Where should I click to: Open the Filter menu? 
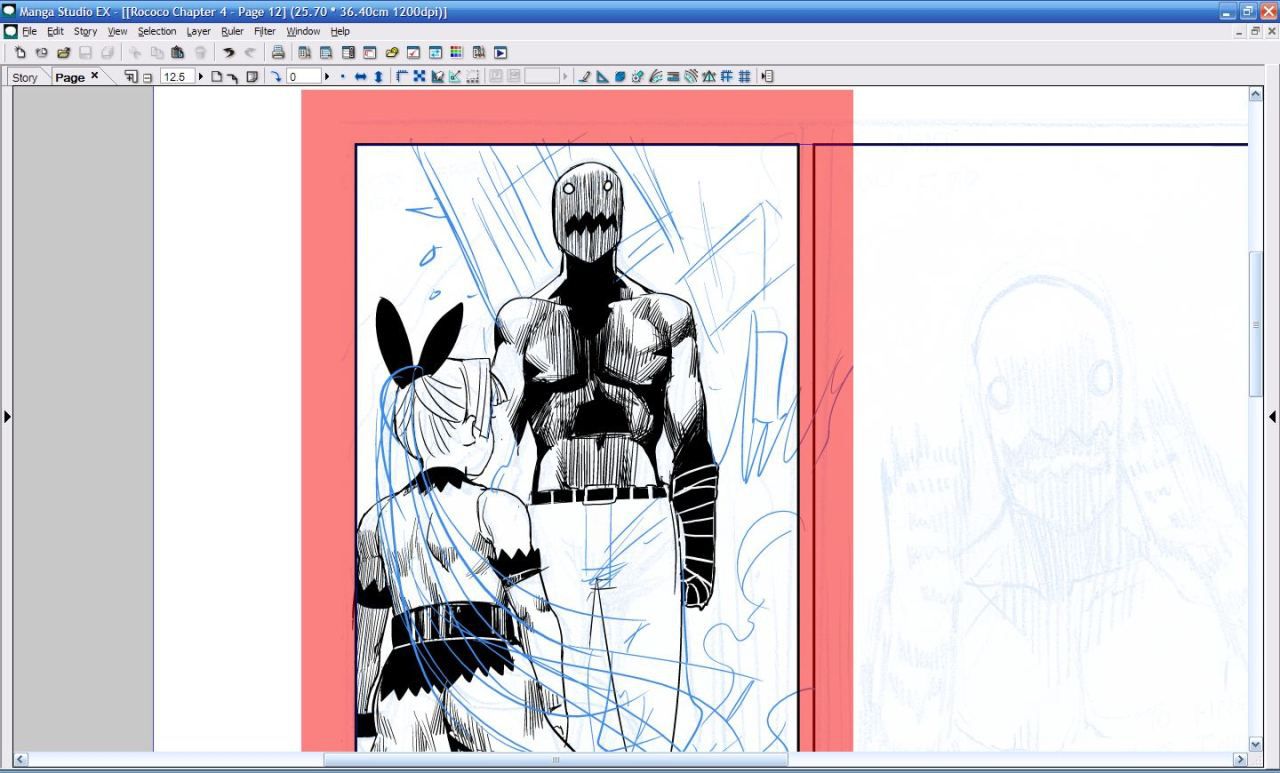click(264, 31)
